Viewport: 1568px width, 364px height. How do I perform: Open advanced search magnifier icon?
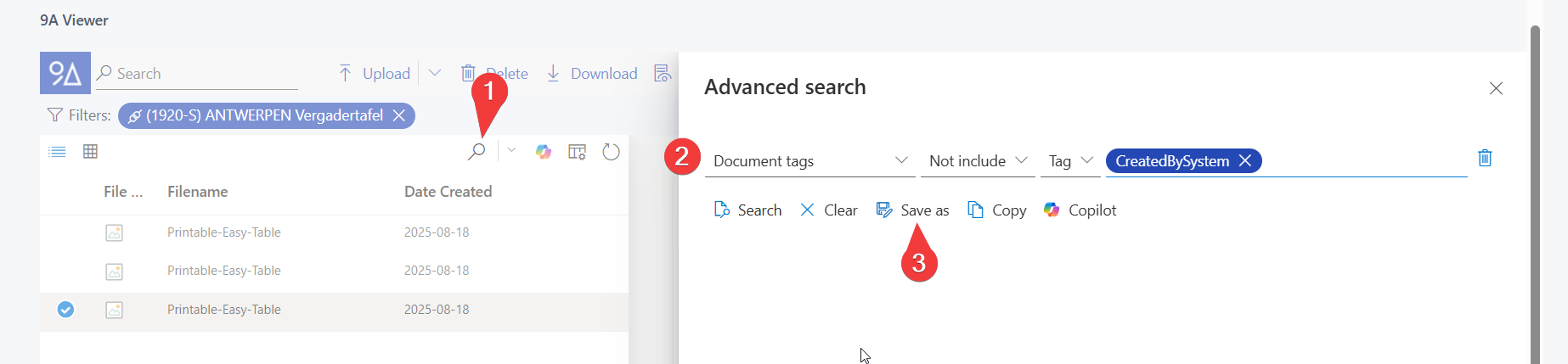477,152
